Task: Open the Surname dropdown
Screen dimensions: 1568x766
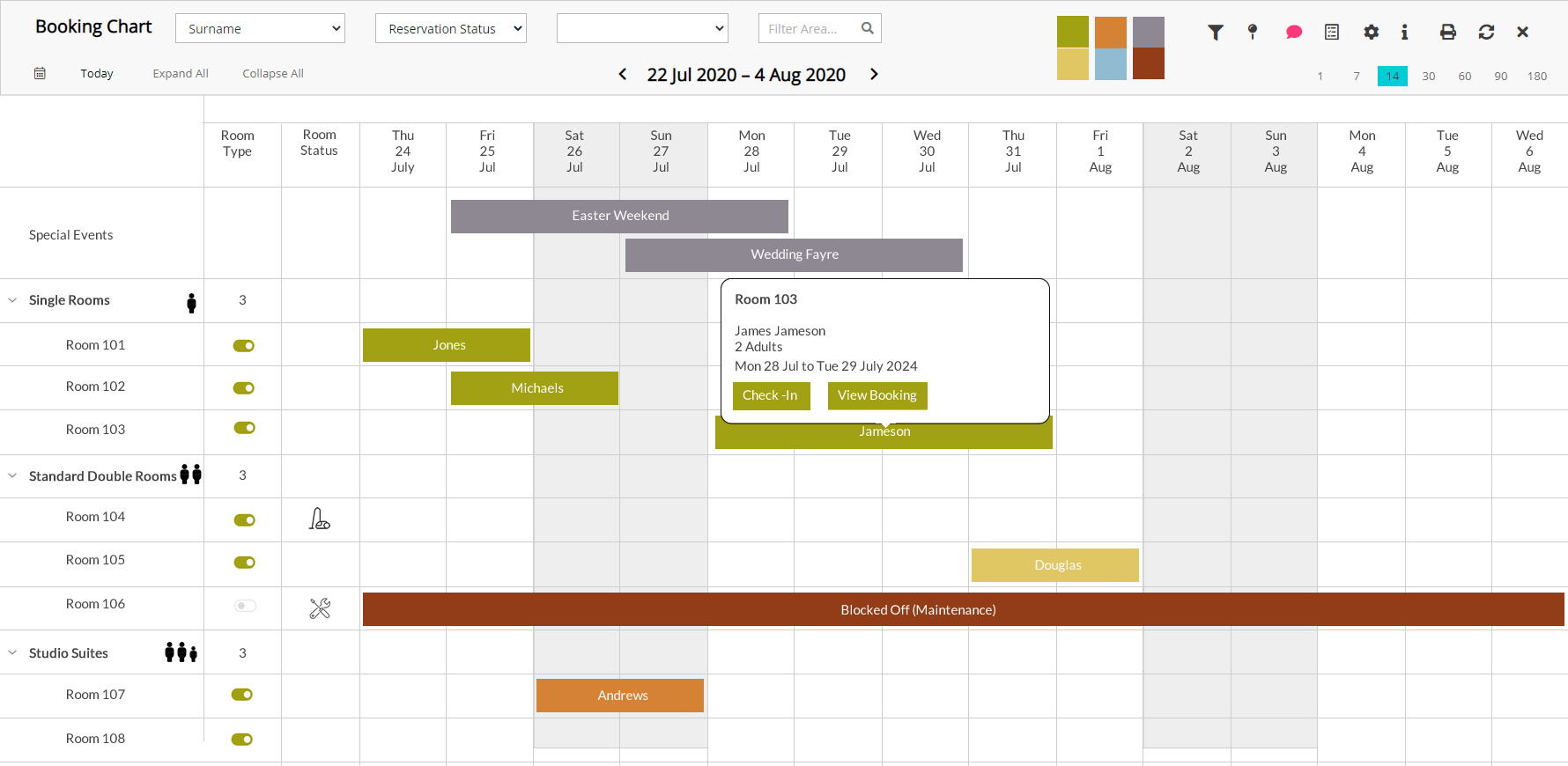Action: pyautogui.click(x=260, y=29)
